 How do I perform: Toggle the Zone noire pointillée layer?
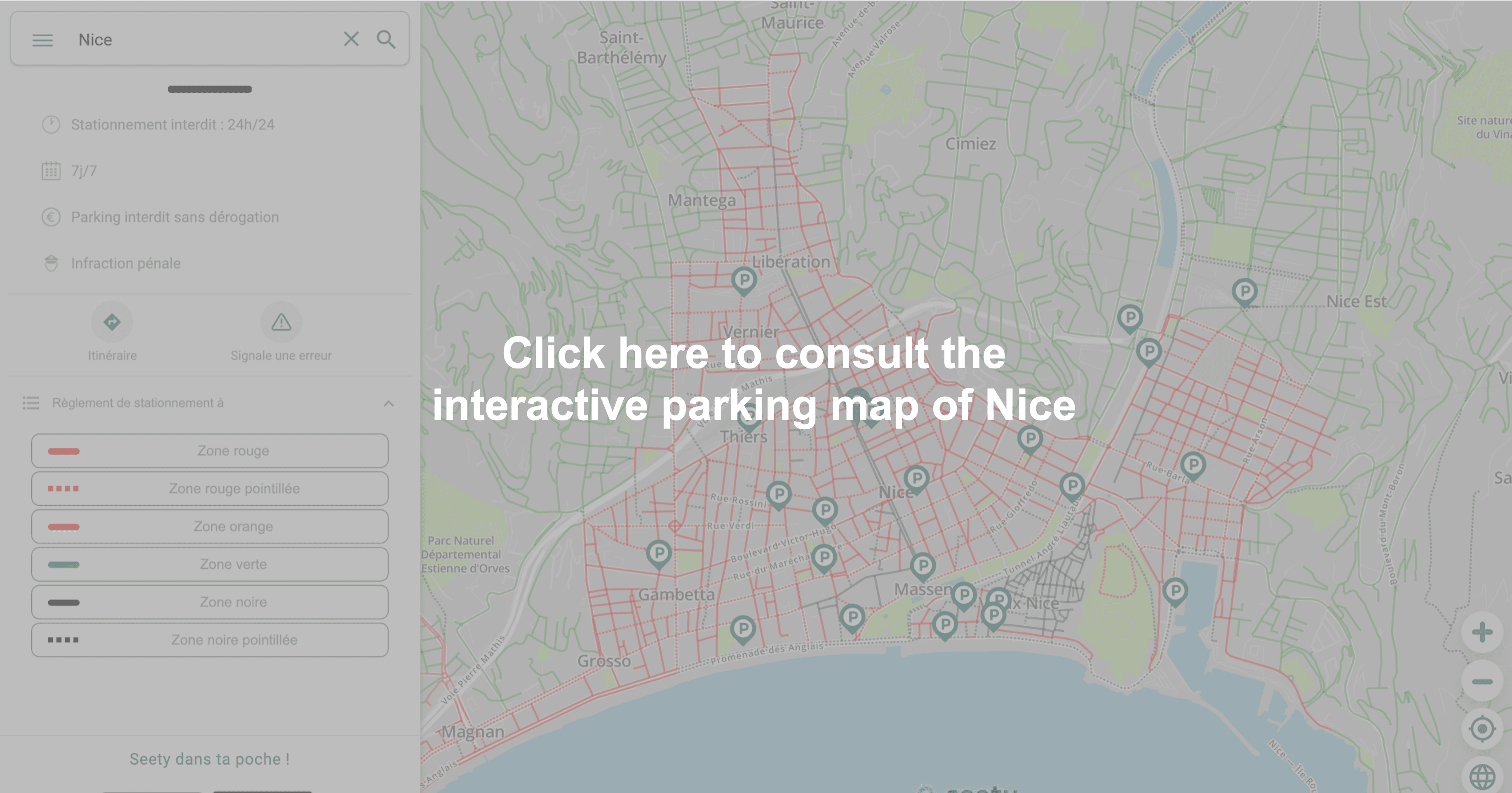pyautogui.click(x=209, y=639)
